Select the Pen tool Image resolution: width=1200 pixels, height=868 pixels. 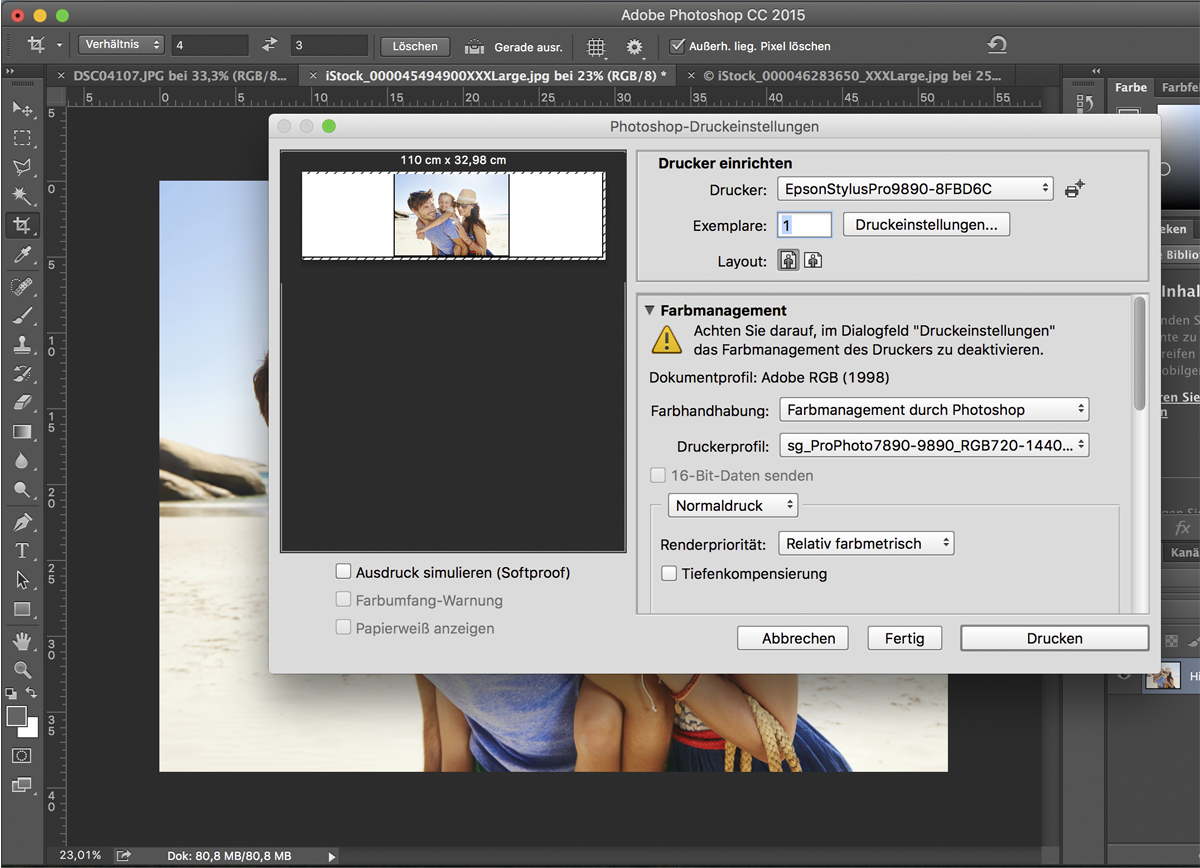[x=22, y=522]
